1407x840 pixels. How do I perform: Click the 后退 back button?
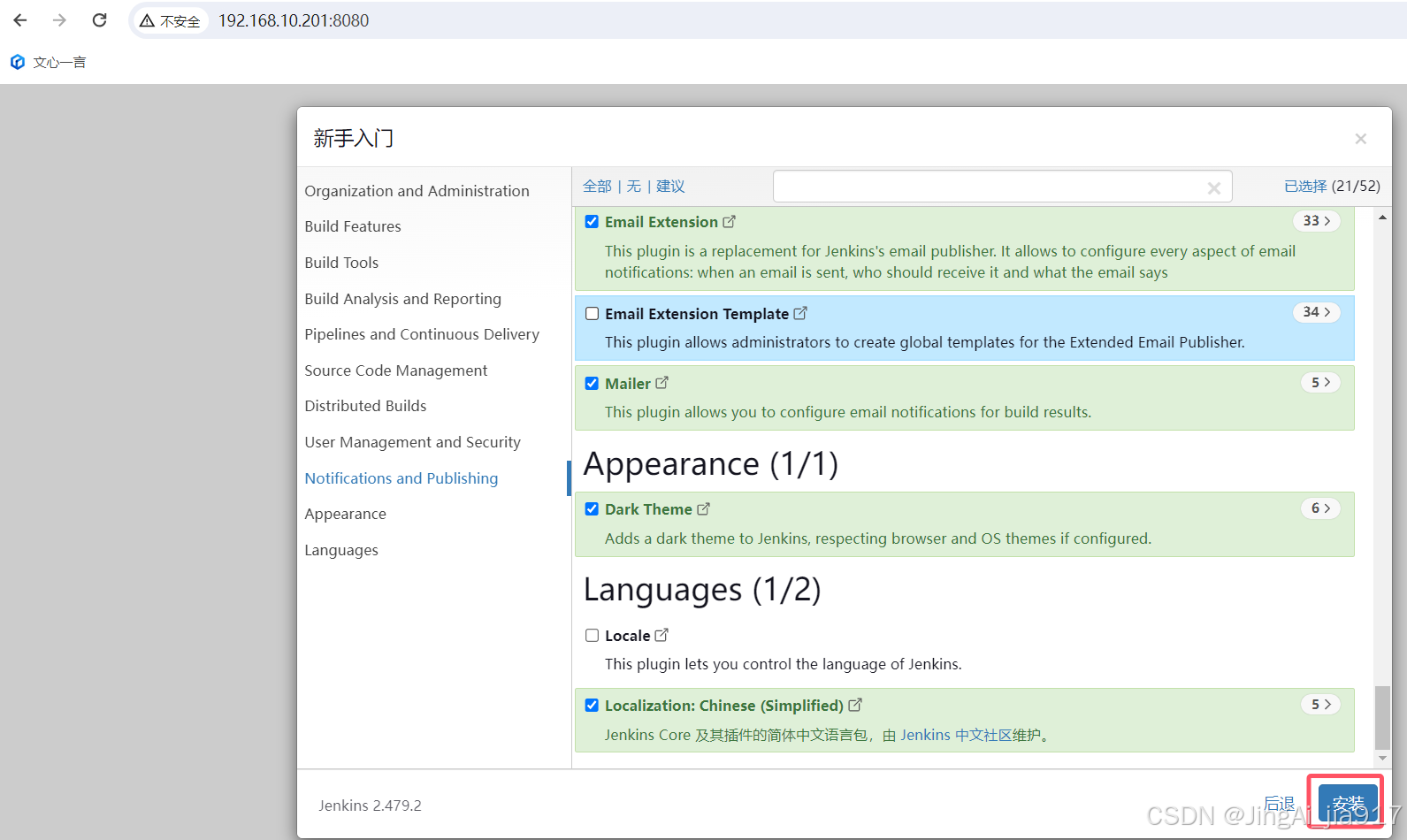click(1279, 803)
